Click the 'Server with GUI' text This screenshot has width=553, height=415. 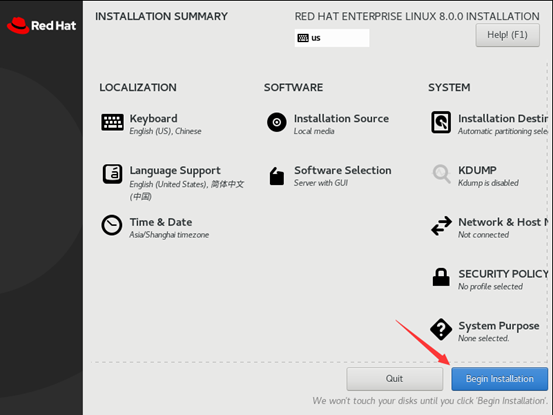[x=321, y=183]
